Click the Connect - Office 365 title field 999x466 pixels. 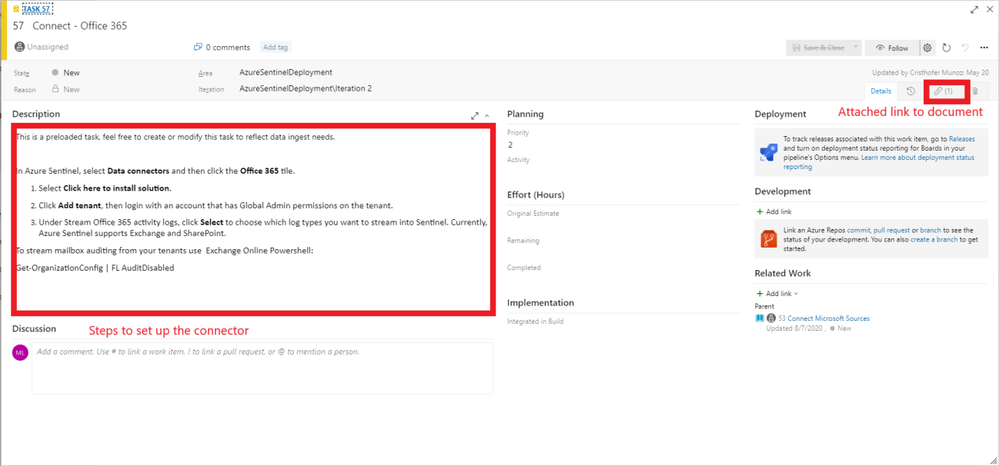[80, 26]
